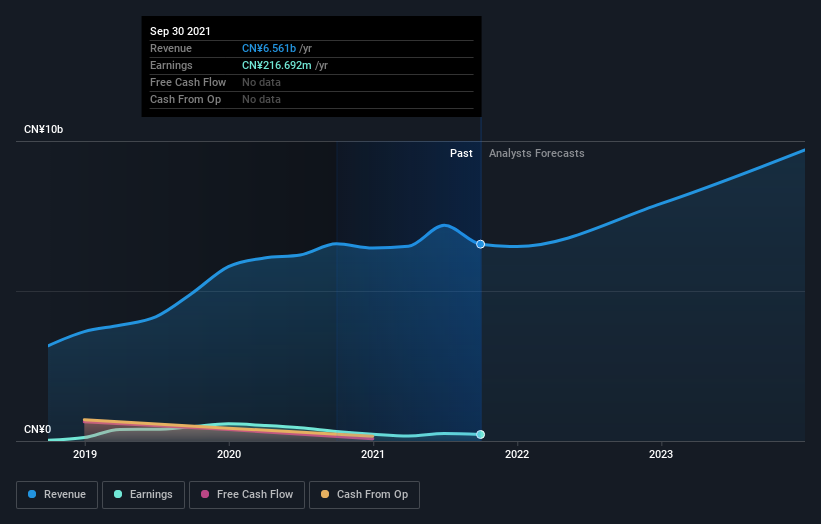Click the 2022 x-axis label

[x=517, y=454]
